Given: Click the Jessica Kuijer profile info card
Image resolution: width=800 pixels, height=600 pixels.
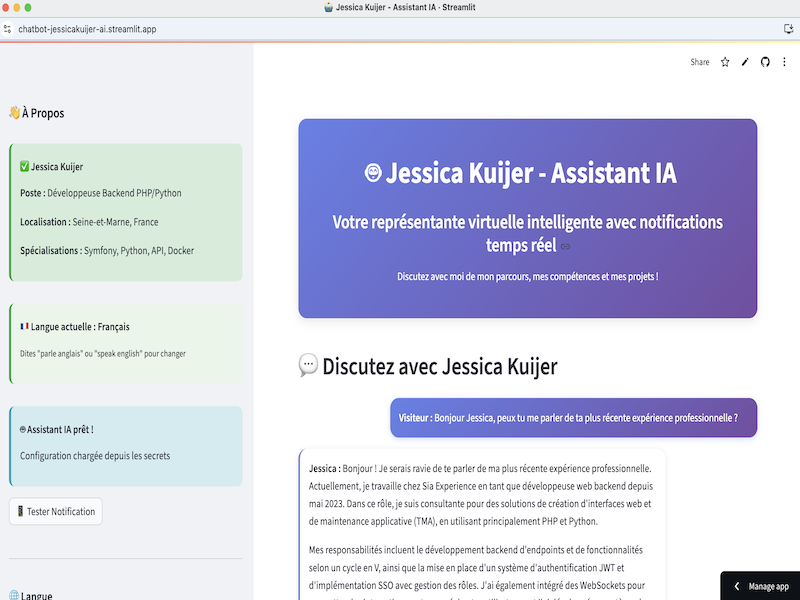Looking at the screenshot, I should 126,212.
